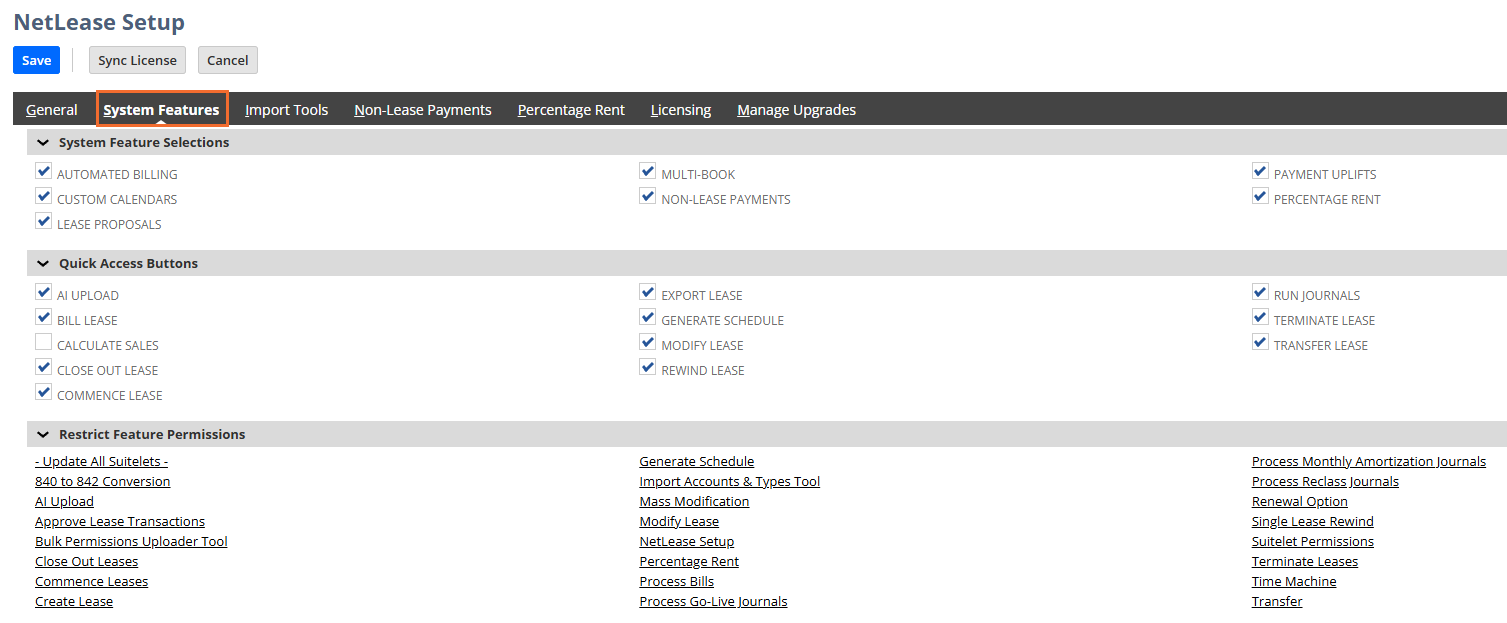Open the 840 to 842 Conversion link
This screenshot has width=1507, height=623.
tap(102, 482)
